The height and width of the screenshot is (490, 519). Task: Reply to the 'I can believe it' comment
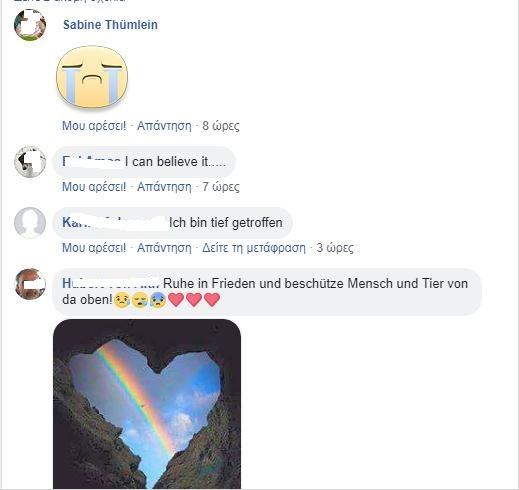pyautogui.click(x=164, y=187)
